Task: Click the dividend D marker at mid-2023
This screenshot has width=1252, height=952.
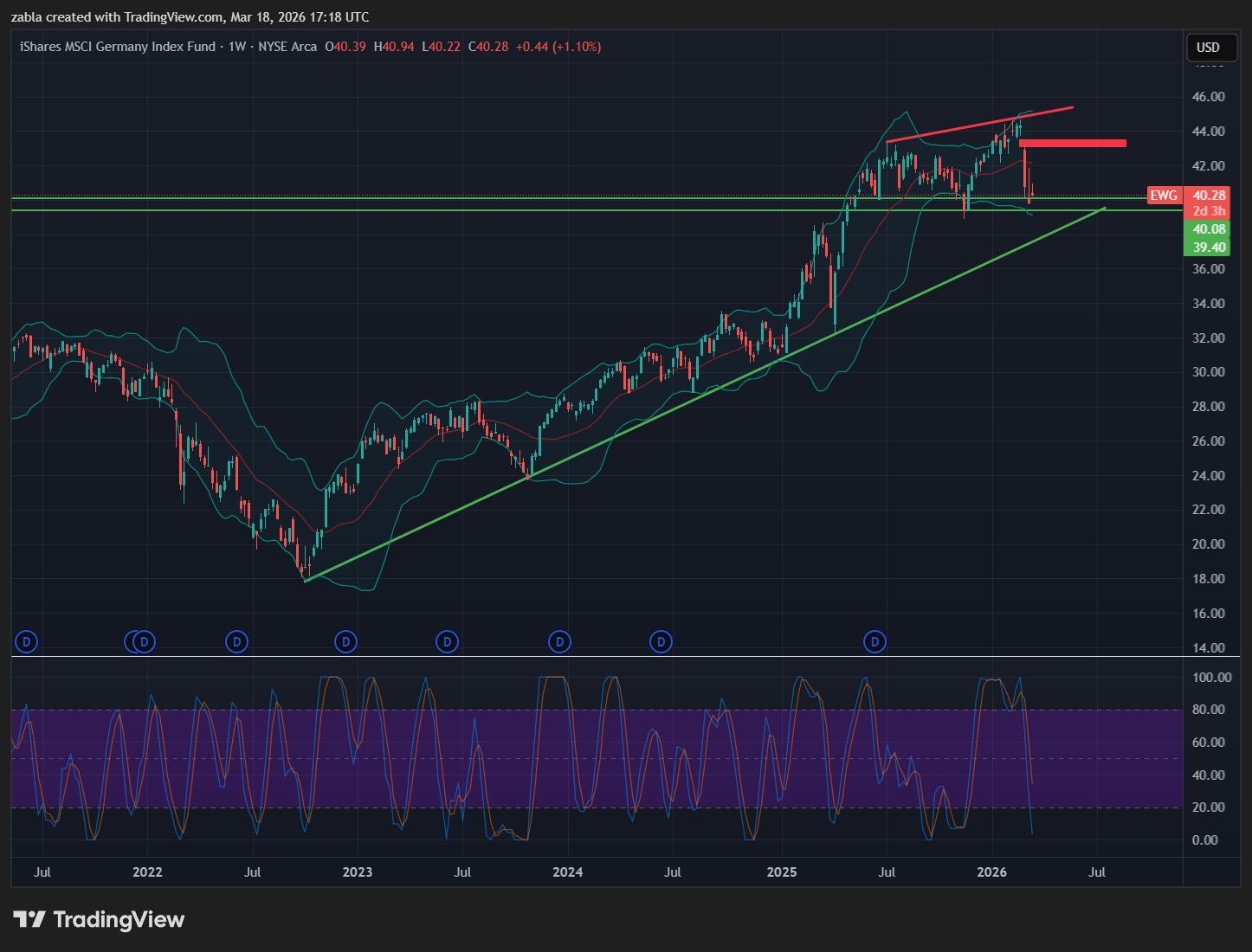Action: pos(447,642)
